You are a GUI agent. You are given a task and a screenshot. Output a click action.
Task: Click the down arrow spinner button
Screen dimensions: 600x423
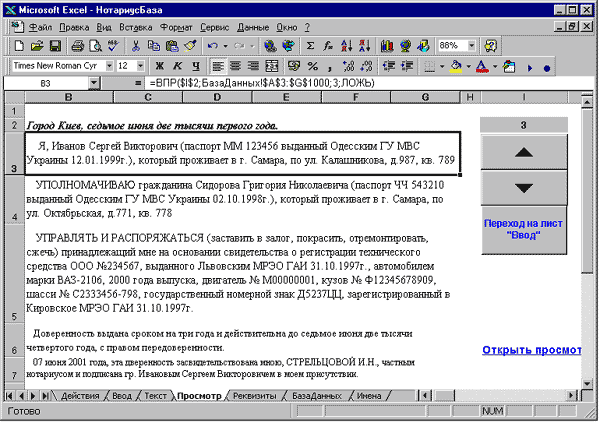click(x=524, y=188)
